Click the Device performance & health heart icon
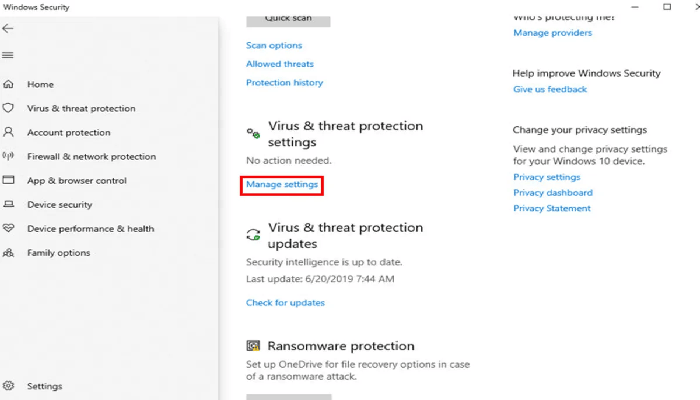 (x=9, y=228)
